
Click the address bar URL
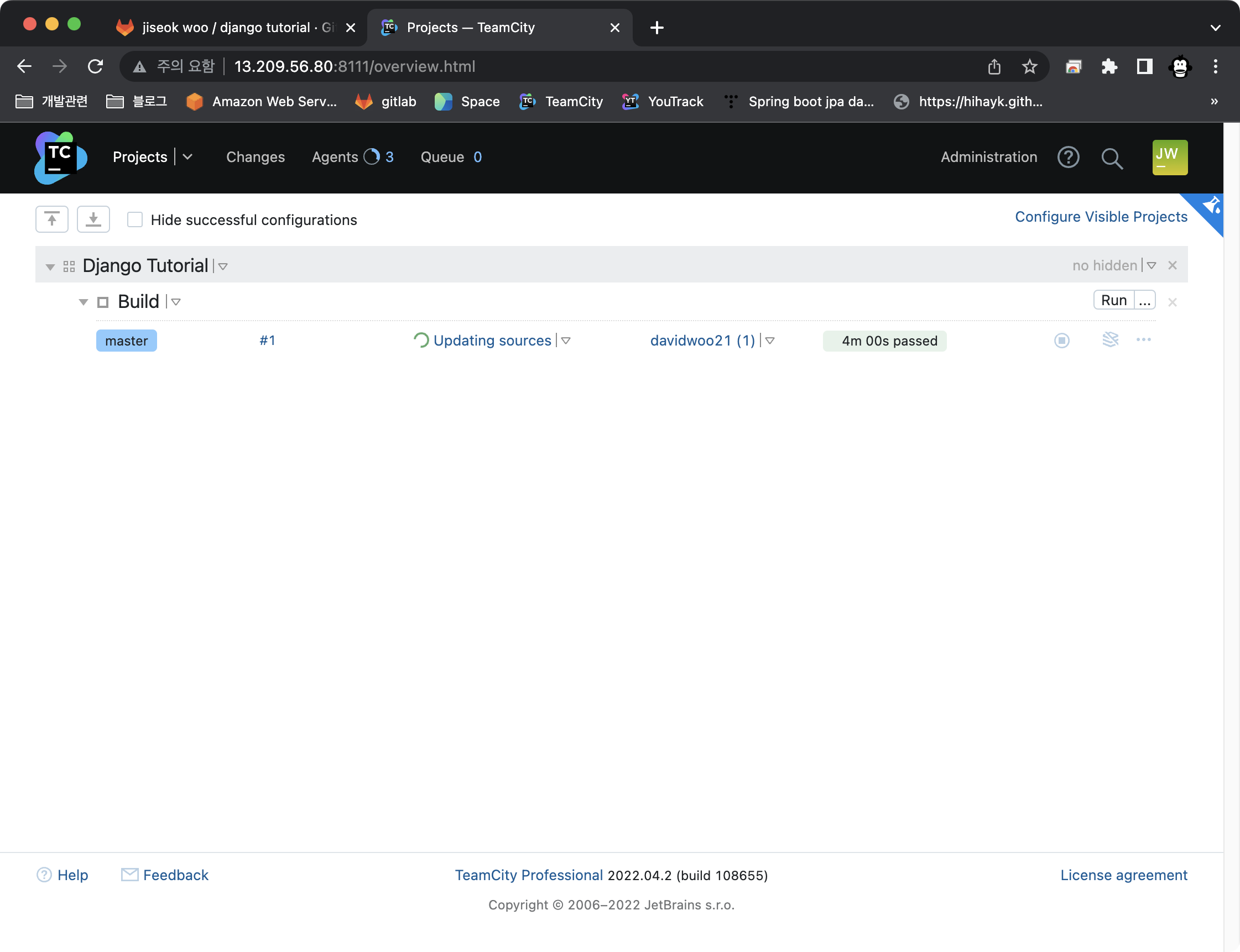tap(355, 66)
